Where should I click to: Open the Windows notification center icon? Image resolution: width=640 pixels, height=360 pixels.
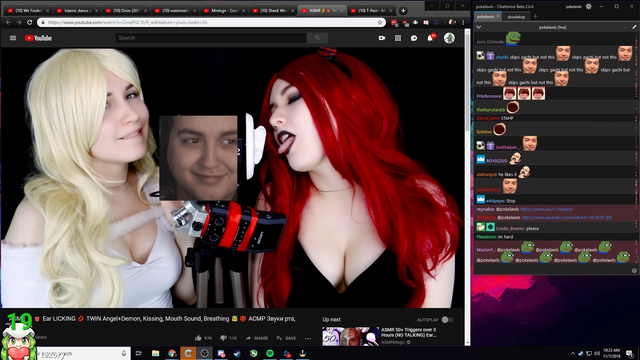point(630,353)
